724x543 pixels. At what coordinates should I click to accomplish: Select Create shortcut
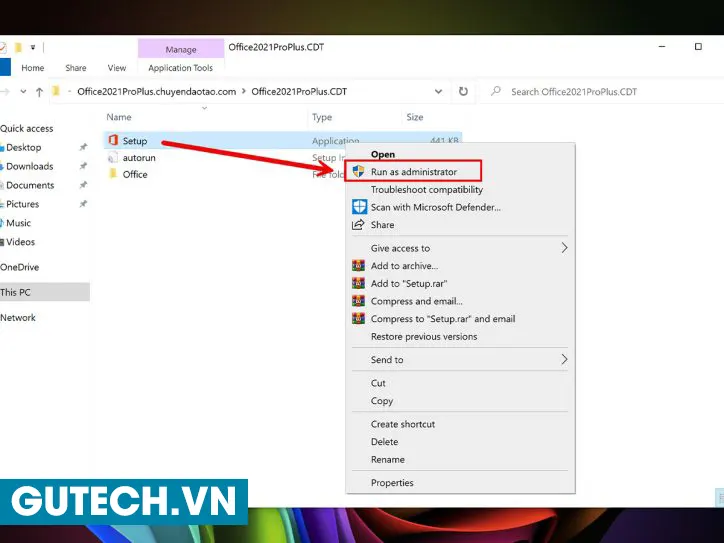click(403, 424)
